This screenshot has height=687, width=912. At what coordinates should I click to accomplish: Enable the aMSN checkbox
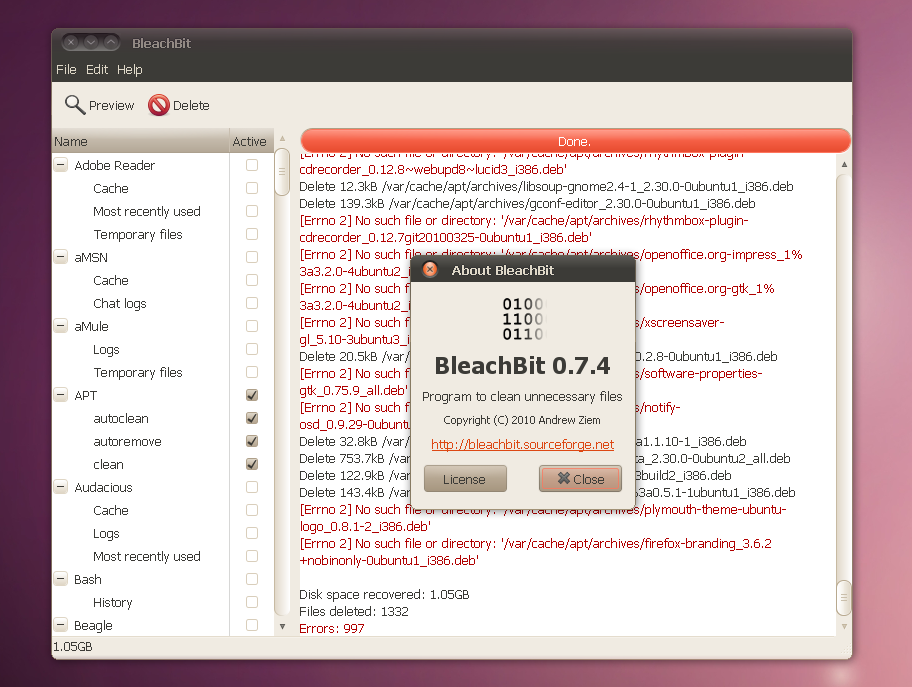tap(252, 257)
